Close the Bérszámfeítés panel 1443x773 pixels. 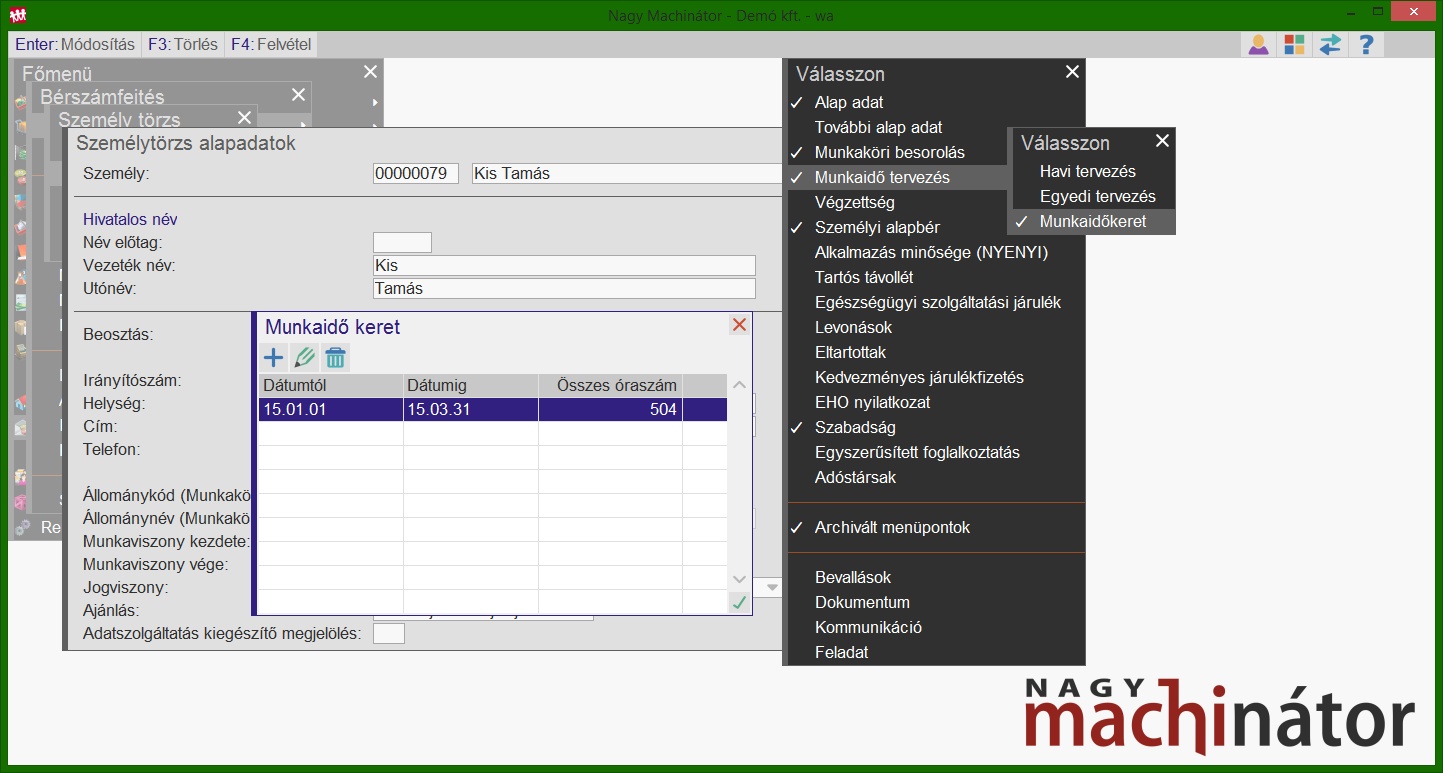pos(298,94)
